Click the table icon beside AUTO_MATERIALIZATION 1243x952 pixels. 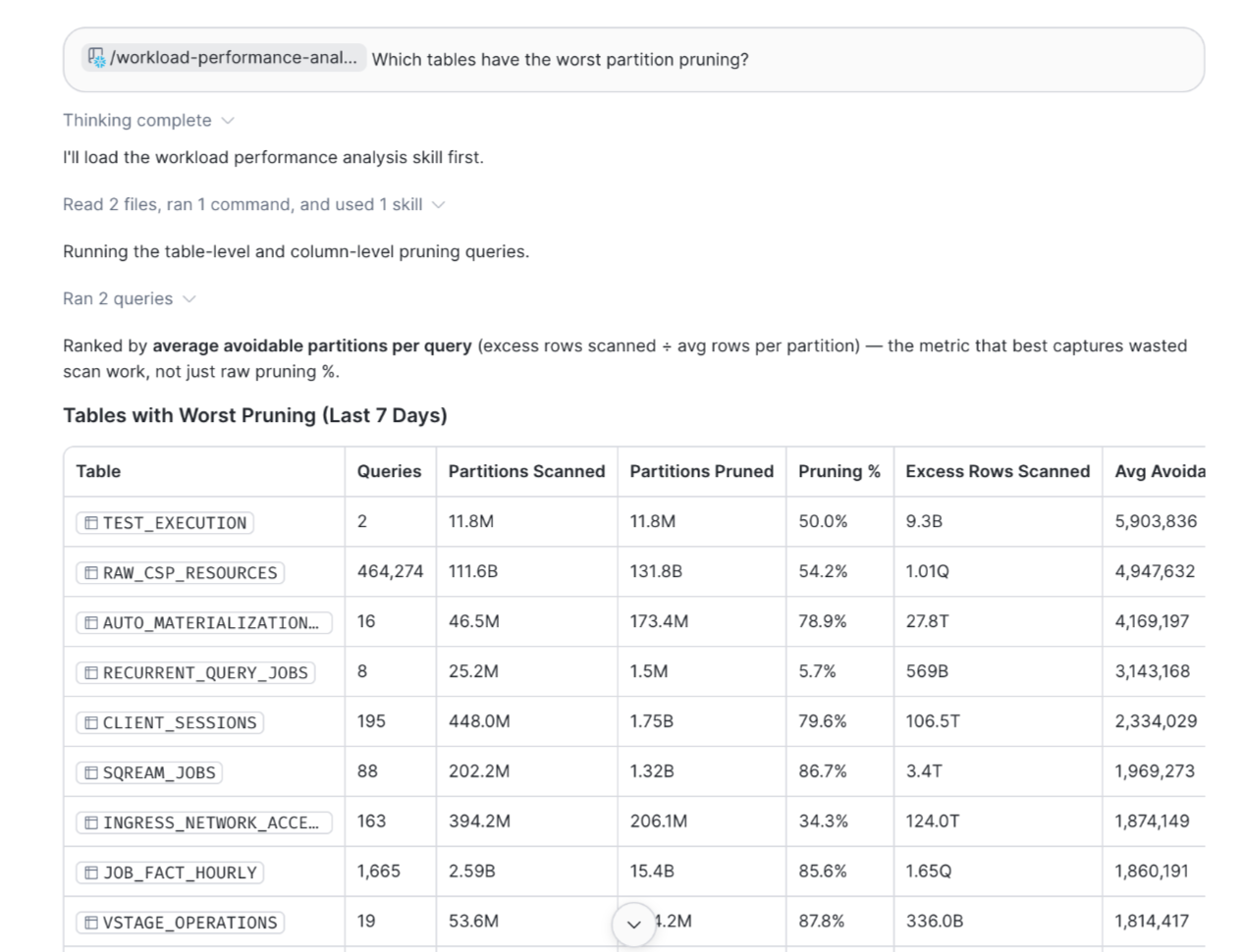coord(91,623)
